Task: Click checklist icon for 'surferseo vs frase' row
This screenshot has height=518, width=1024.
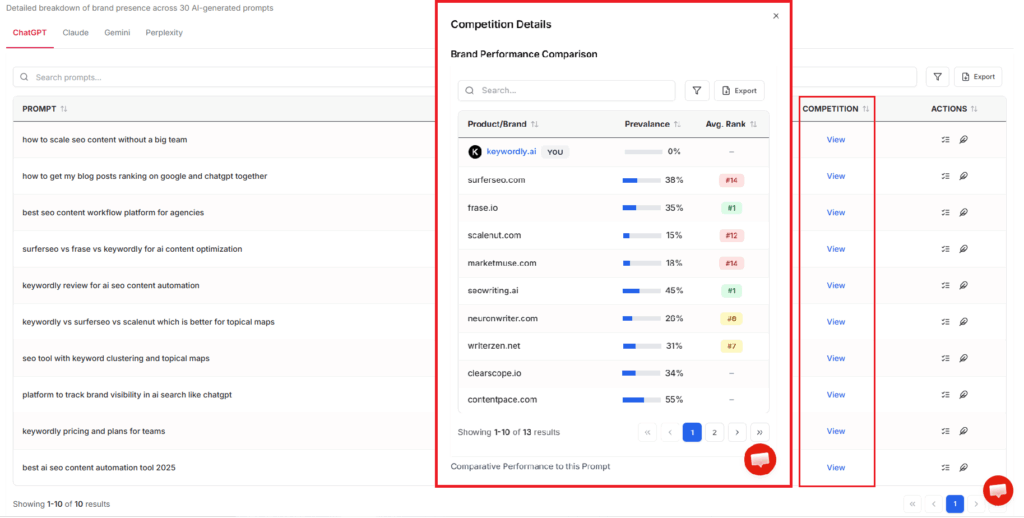Action: tap(946, 249)
